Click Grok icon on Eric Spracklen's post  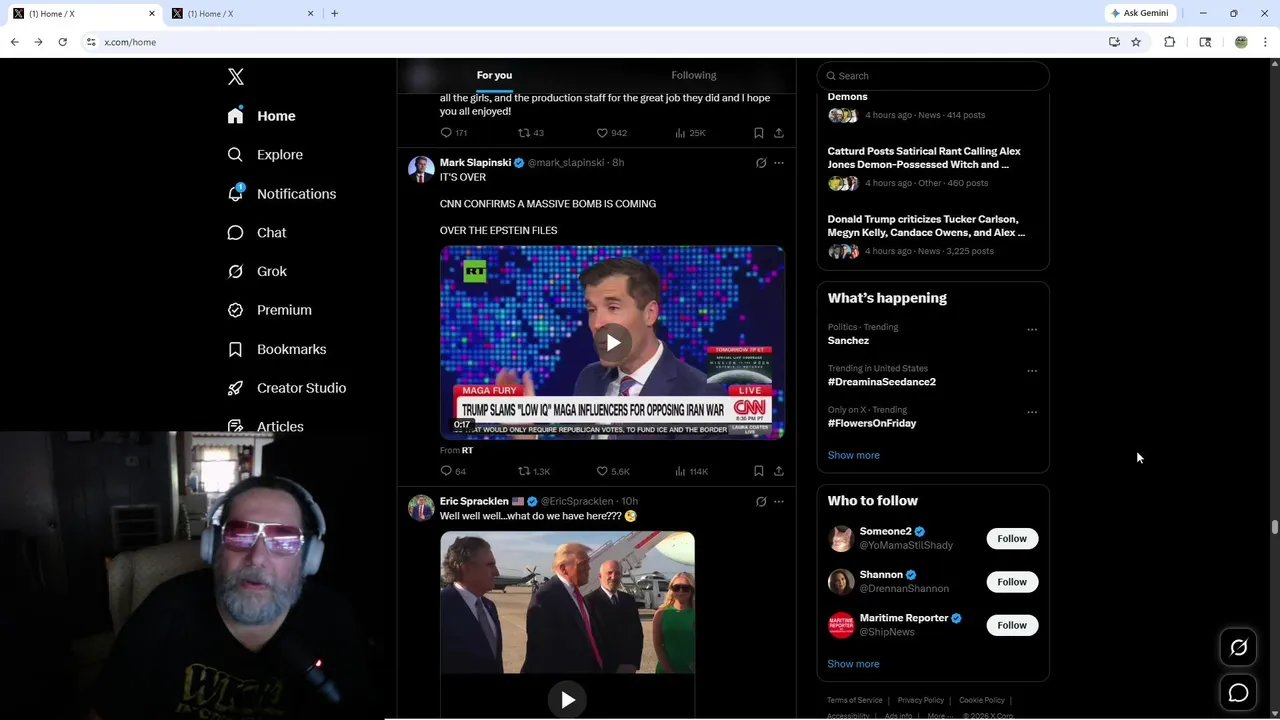761,502
